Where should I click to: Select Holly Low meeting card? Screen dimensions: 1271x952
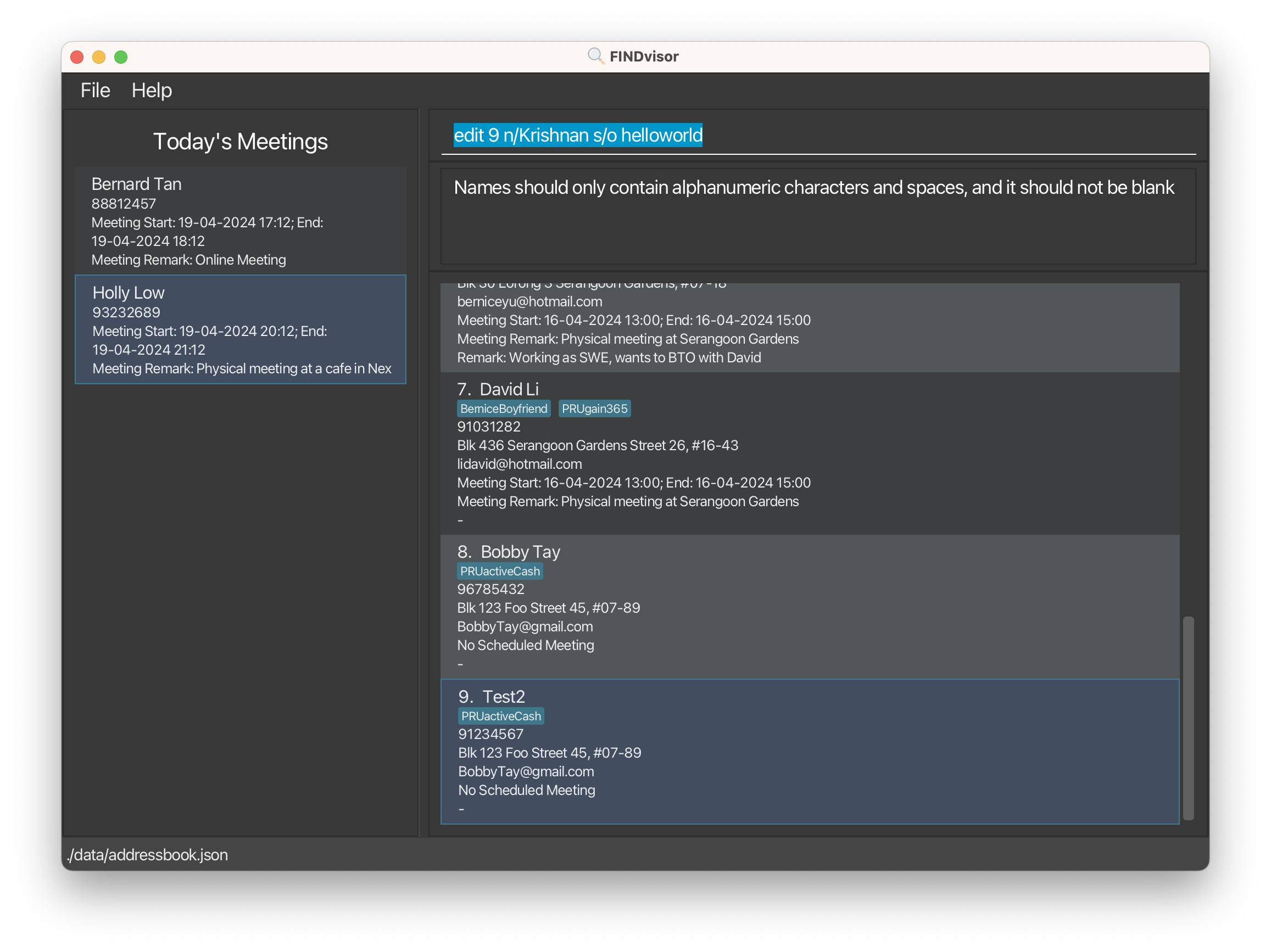click(240, 329)
